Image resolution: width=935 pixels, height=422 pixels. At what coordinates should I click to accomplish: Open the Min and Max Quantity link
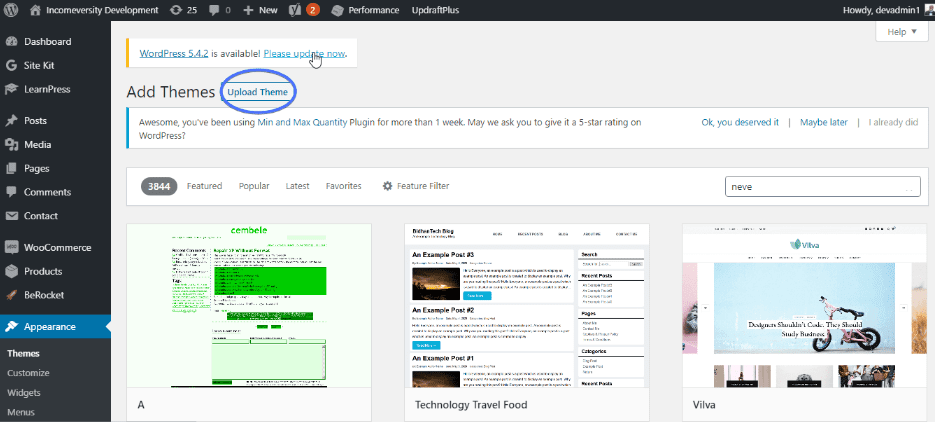(x=302, y=122)
